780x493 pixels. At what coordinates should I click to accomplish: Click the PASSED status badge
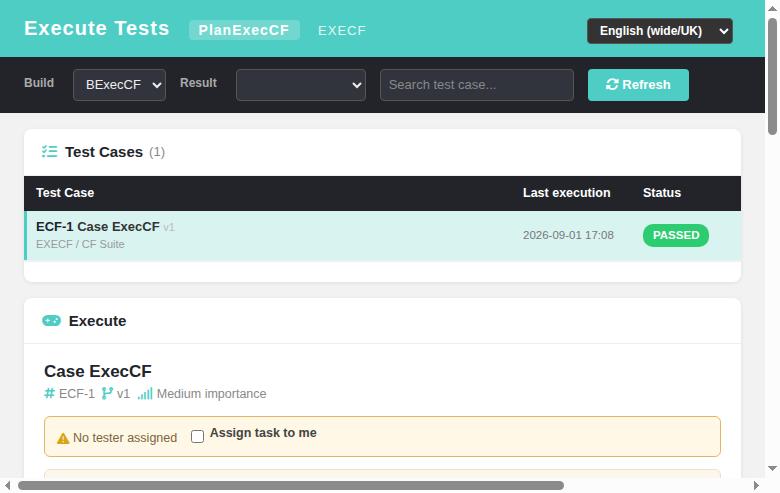(x=676, y=235)
